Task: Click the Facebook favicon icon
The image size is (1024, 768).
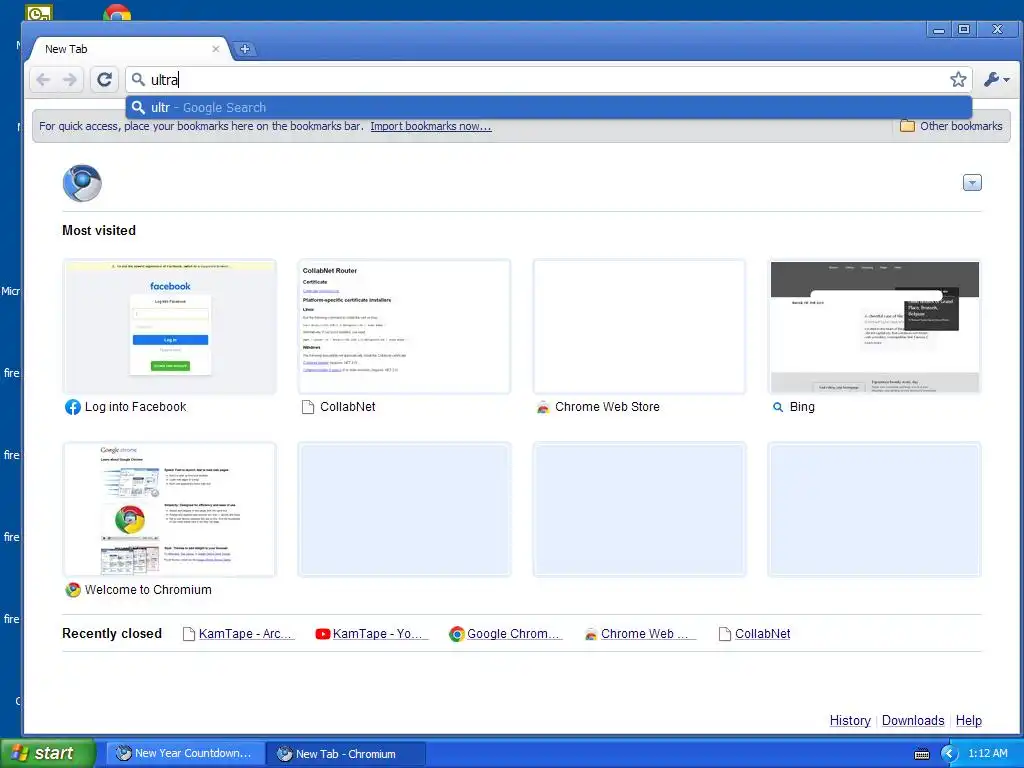Action: click(x=72, y=408)
